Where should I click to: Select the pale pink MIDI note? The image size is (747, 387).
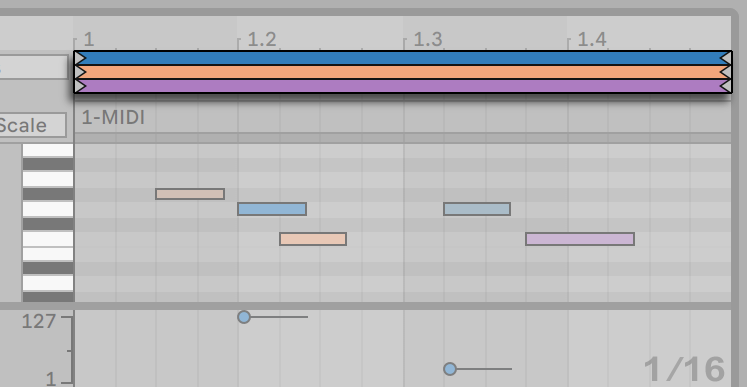[x=190, y=194]
